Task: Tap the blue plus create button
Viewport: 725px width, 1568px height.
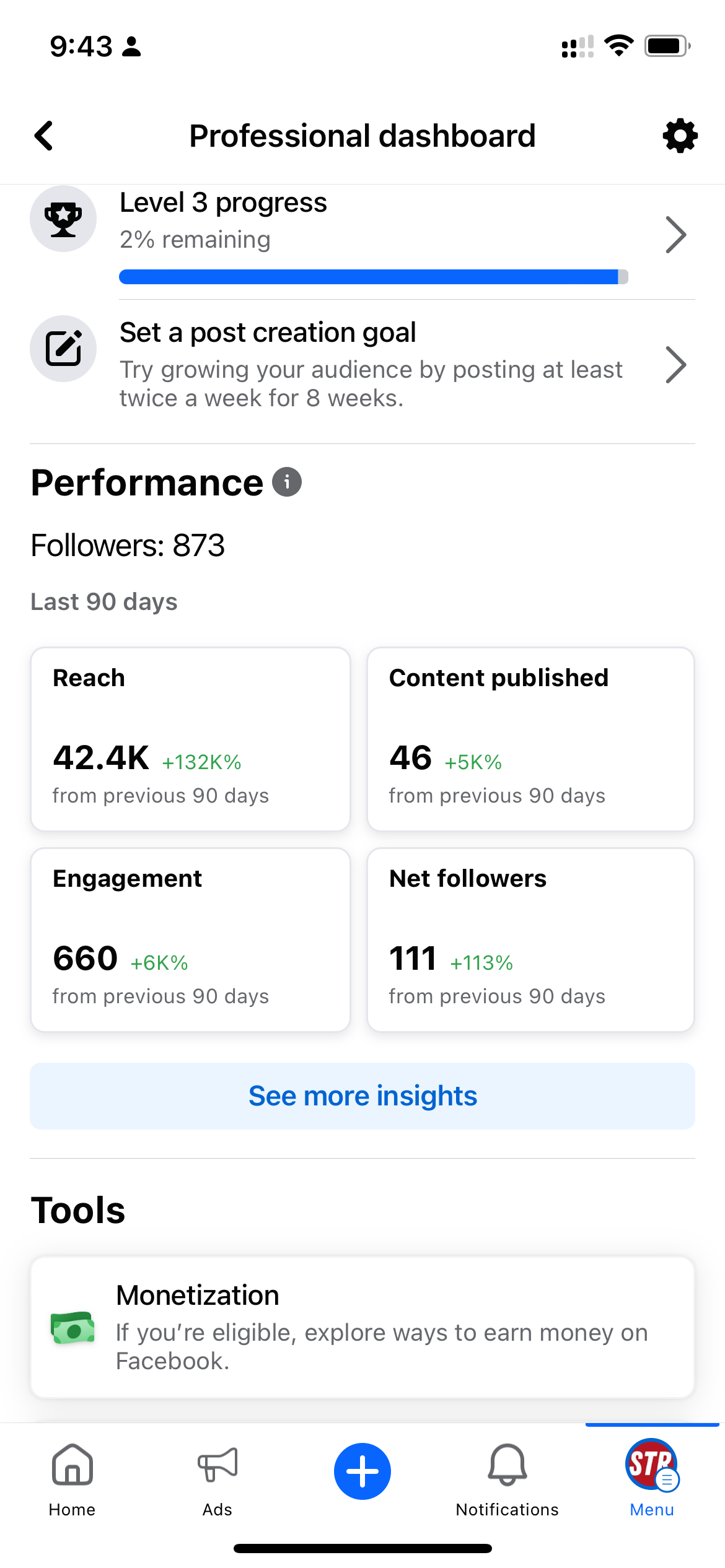Action: click(x=362, y=1471)
